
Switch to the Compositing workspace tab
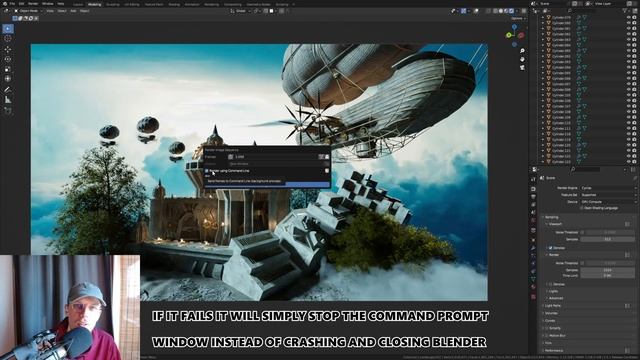click(232, 4)
